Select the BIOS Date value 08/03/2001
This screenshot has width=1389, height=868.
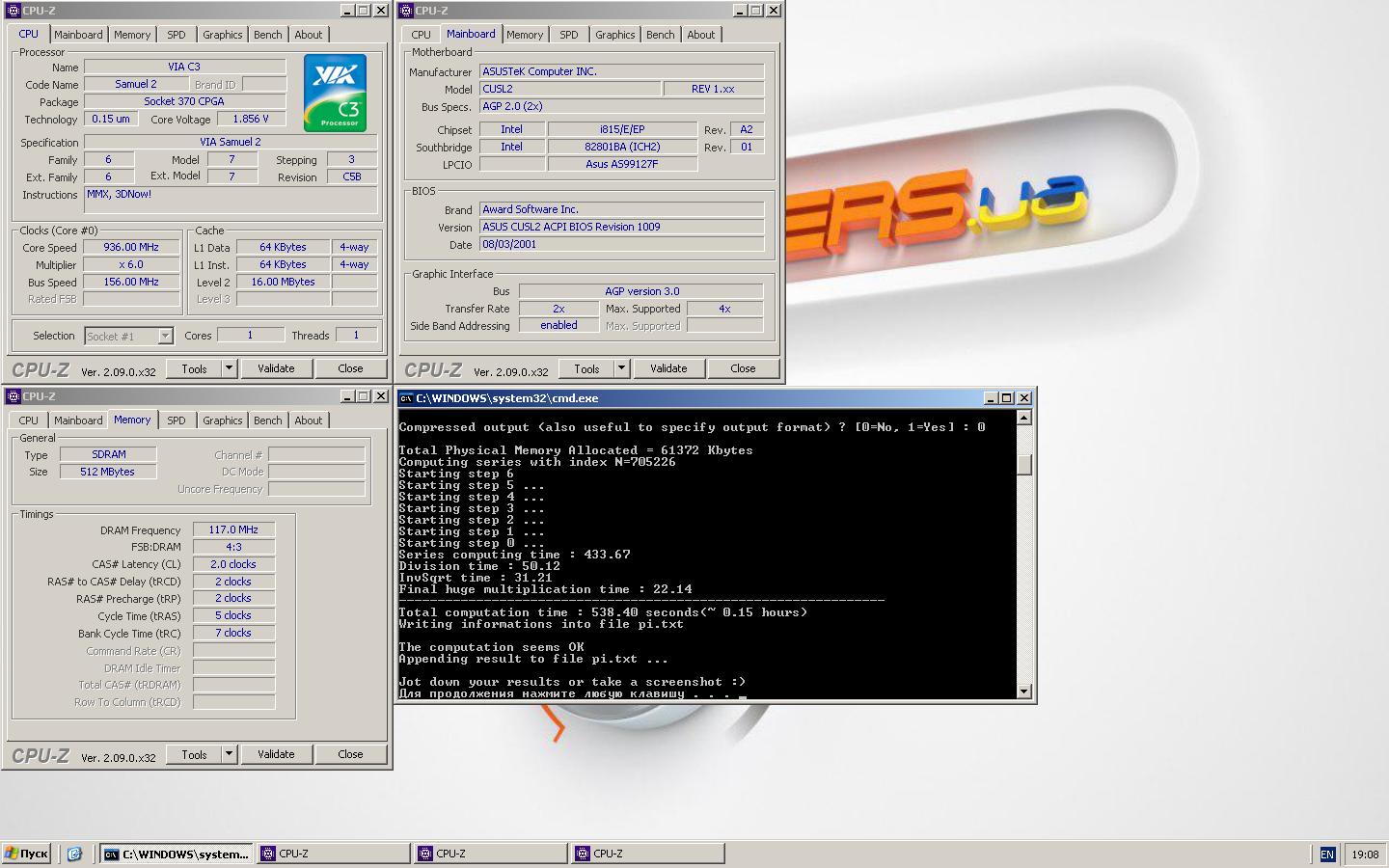(621, 245)
